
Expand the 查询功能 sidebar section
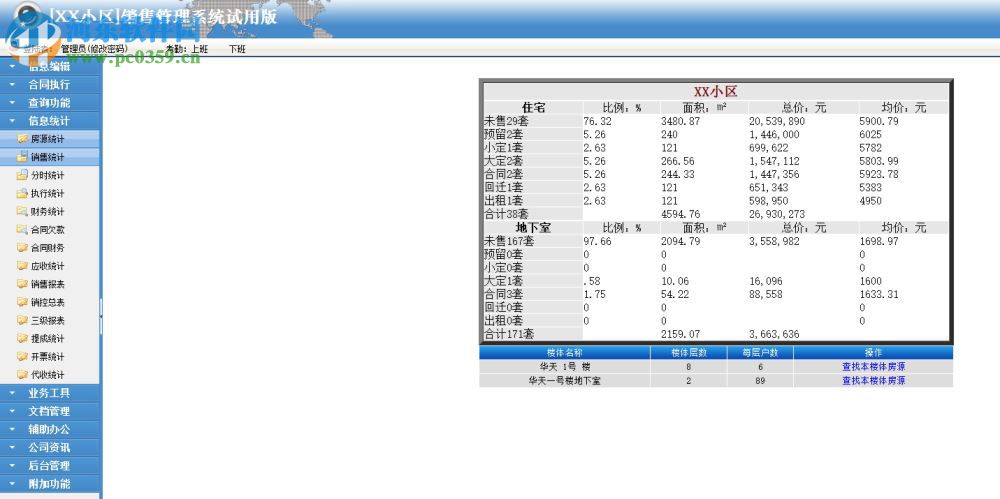coord(50,103)
